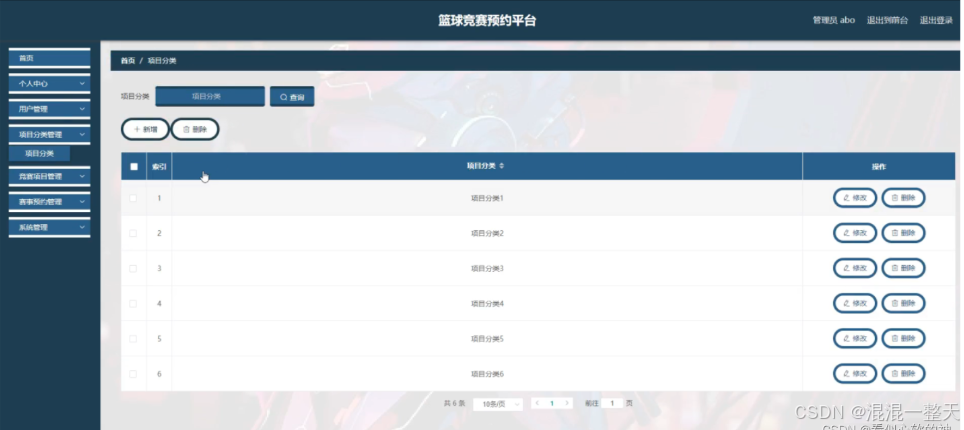
Task: Open the 首页 sidebar menu item
Action: [49, 58]
